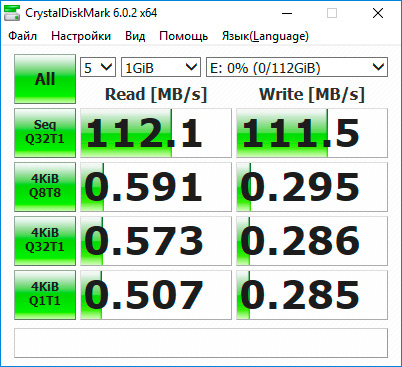This screenshot has height=367, width=402.
Task: Launch the 4KiB Q1T1 benchmark
Action: tap(45, 295)
